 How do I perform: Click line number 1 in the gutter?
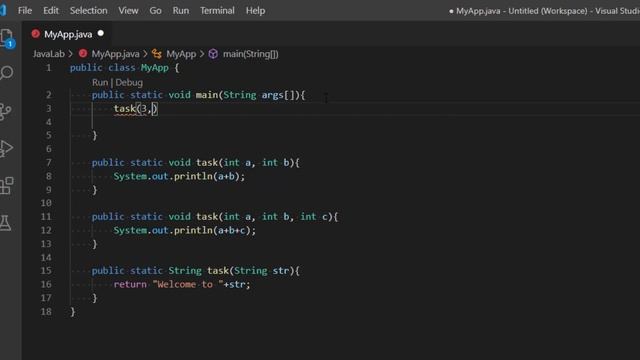point(49,68)
